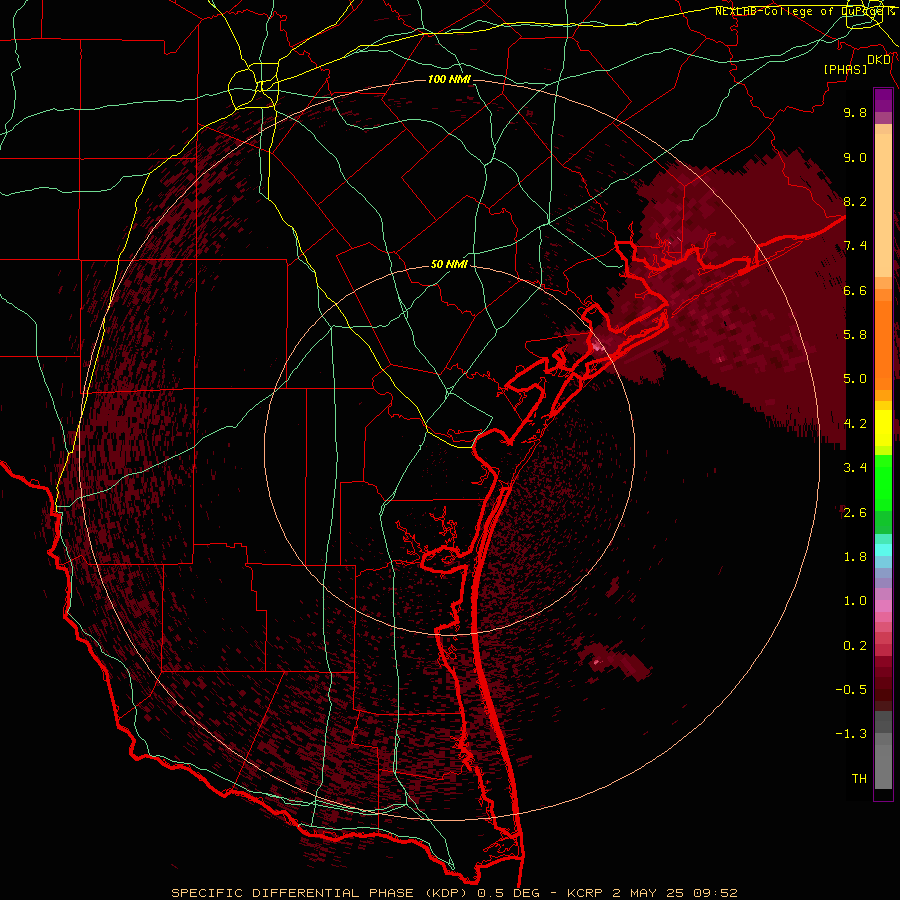Click the '5.0' color scale value

coord(855,379)
